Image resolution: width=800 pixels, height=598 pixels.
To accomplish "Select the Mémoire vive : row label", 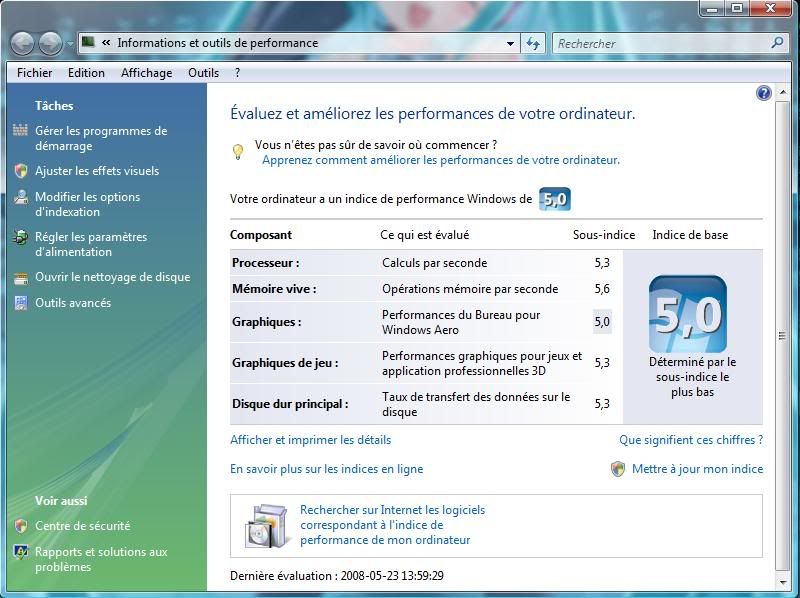I will pyautogui.click(x=274, y=289).
